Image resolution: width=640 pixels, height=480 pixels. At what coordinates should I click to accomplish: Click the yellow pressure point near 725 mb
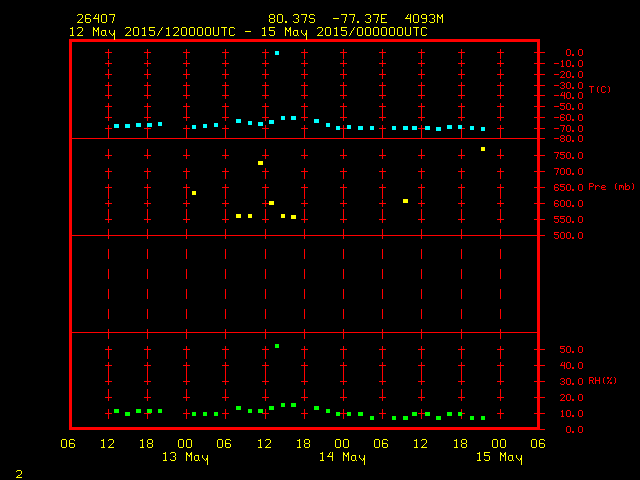tap(260, 163)
